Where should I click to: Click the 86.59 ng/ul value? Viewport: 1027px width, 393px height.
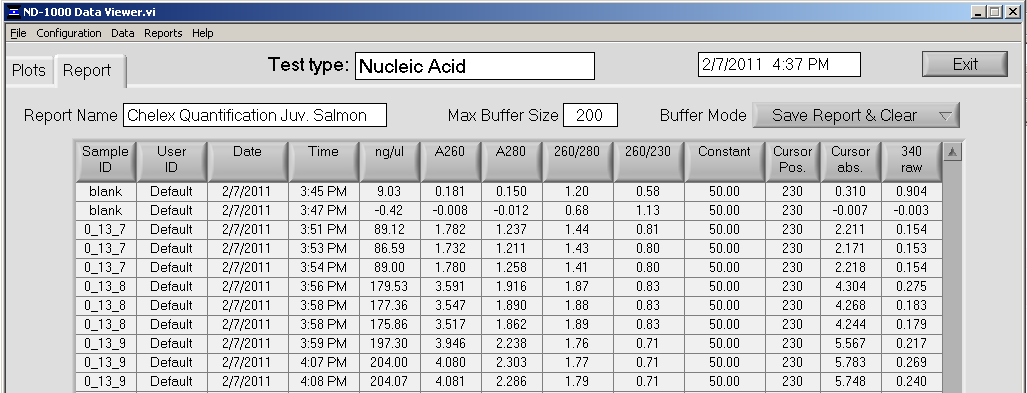[x=390, y=248]
